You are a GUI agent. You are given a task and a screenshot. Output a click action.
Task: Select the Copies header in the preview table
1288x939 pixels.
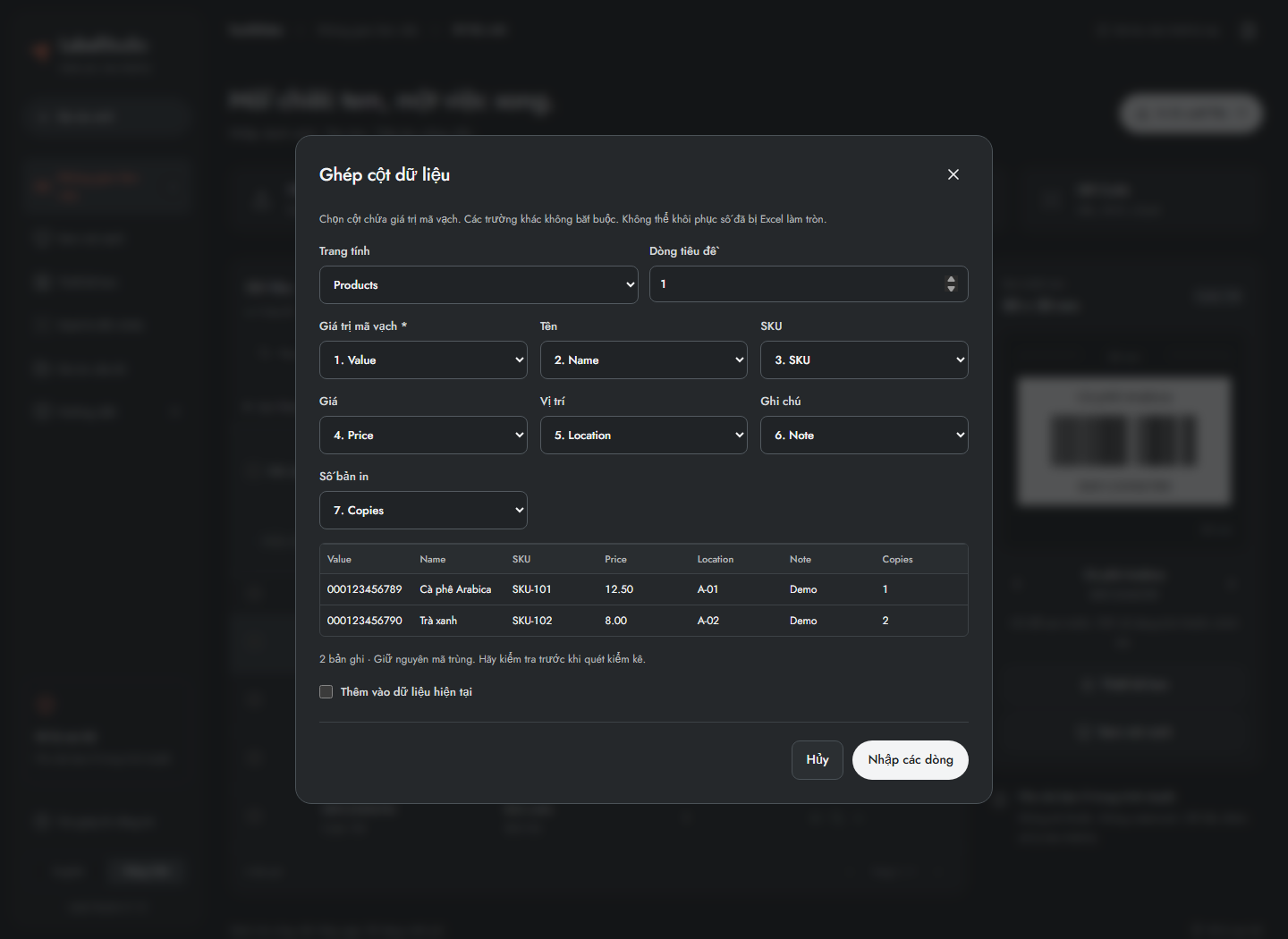[x=897, y=559]
